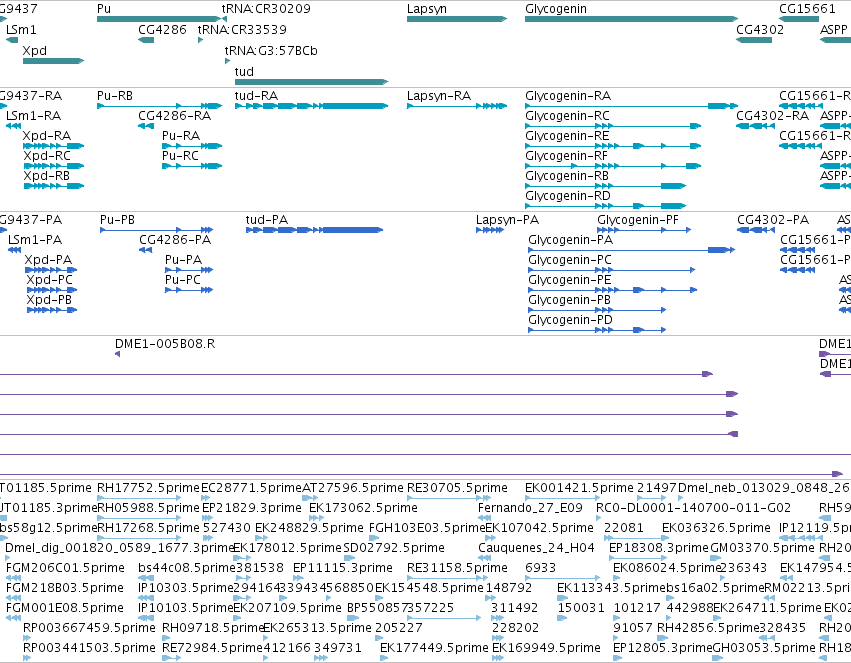Viewport: 851px width, 663px height.
Task: Select the CG15661 gene feature
Action: pyautogui.click(x=799, y=19)
